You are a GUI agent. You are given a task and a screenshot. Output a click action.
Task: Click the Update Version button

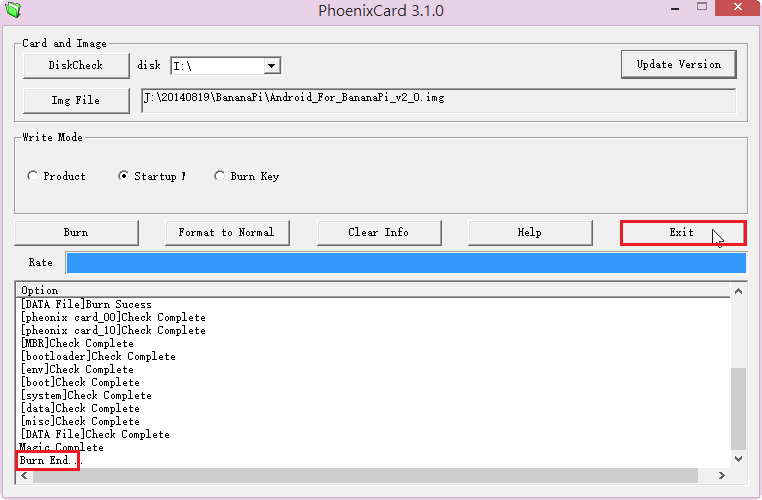point(678,65)
